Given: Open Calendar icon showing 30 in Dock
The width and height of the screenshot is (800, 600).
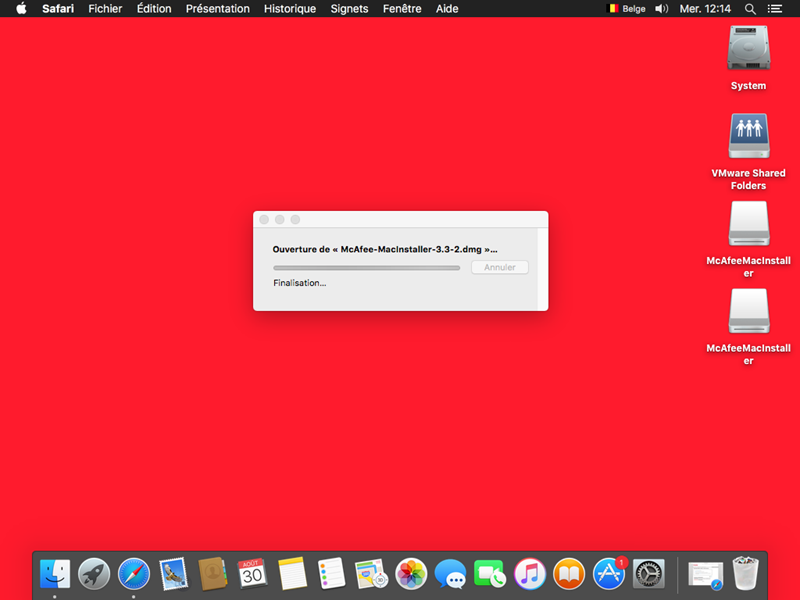Looking at the screenshot, I should click(252, 573).
